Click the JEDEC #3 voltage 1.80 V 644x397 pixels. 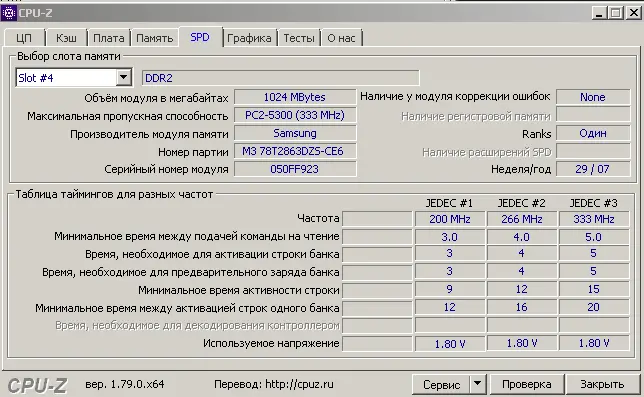pos(594,344)
